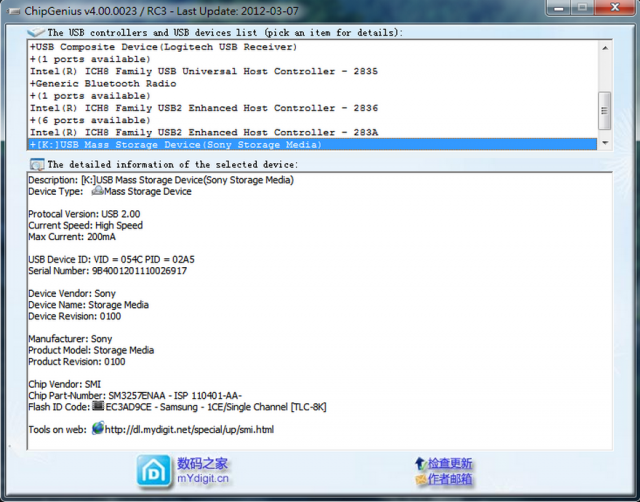Click the Chip Vendor: SMI line

pyautogui.click(x=64, y=384)
